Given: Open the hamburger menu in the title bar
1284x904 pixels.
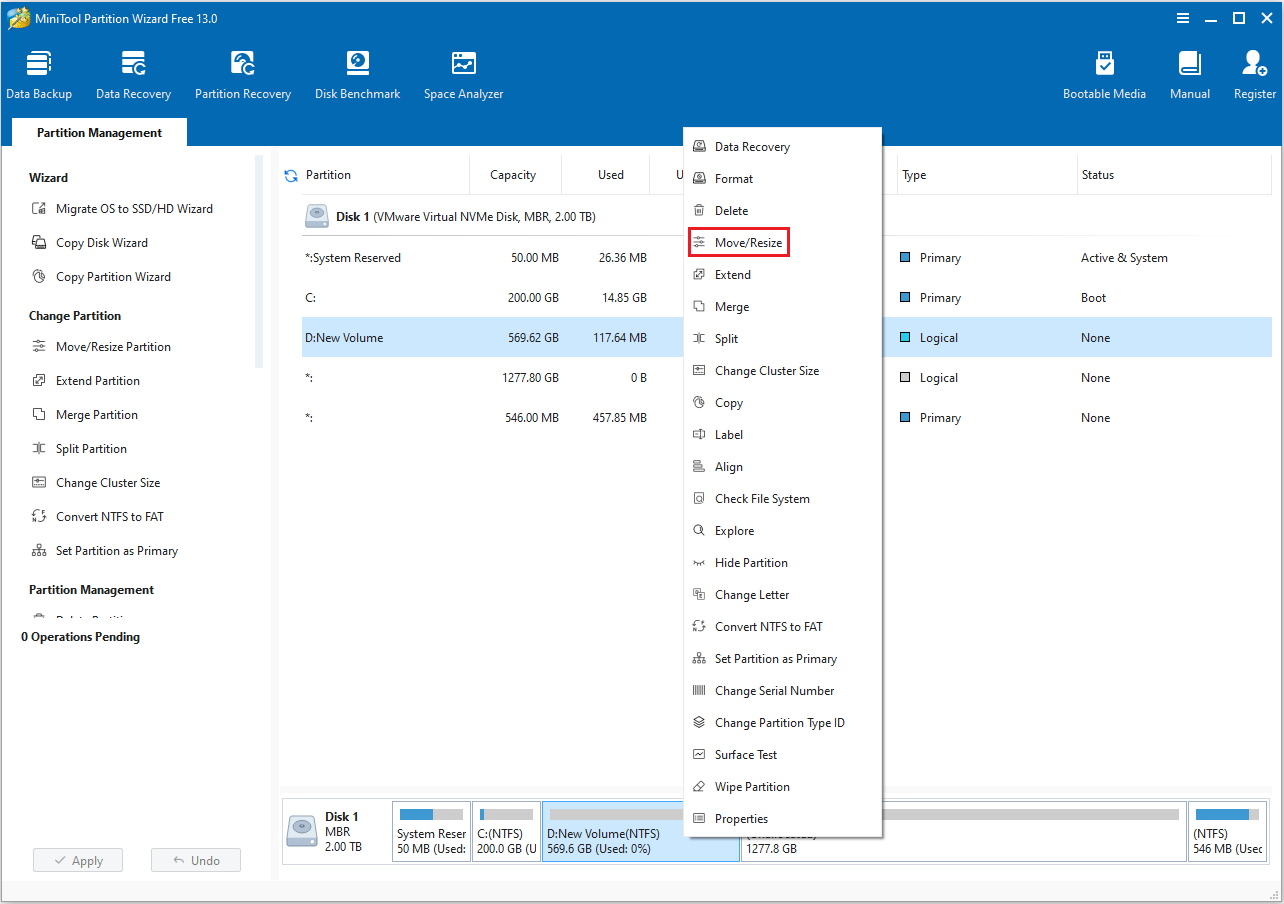Looking at the screenshot, I should [x=1183, y=18].
